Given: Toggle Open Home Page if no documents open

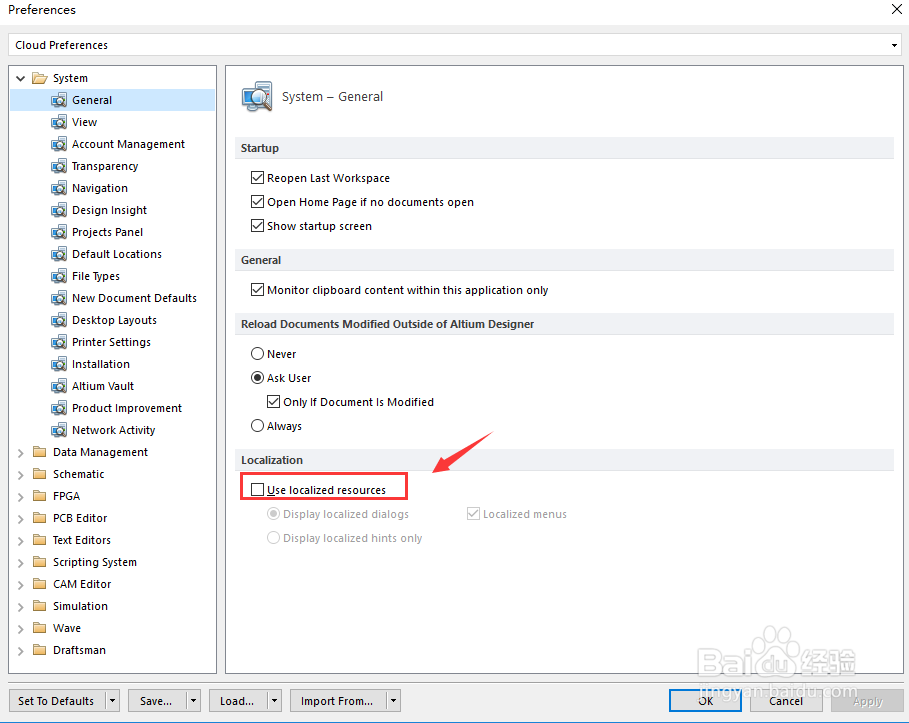Looking at the screenshot, I should [x=257, y=202].
